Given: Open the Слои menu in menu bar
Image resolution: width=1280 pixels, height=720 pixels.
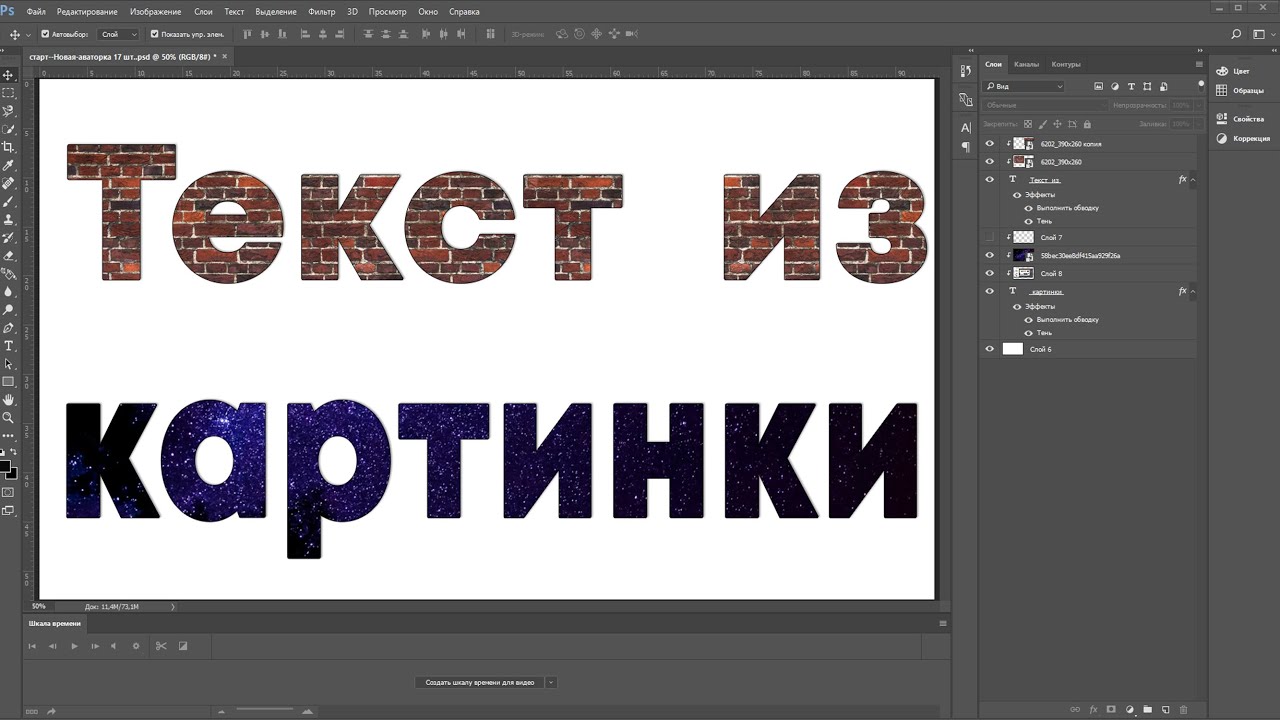Looking at the screenshot, I should pyautogui.click(x=203, y=12).
